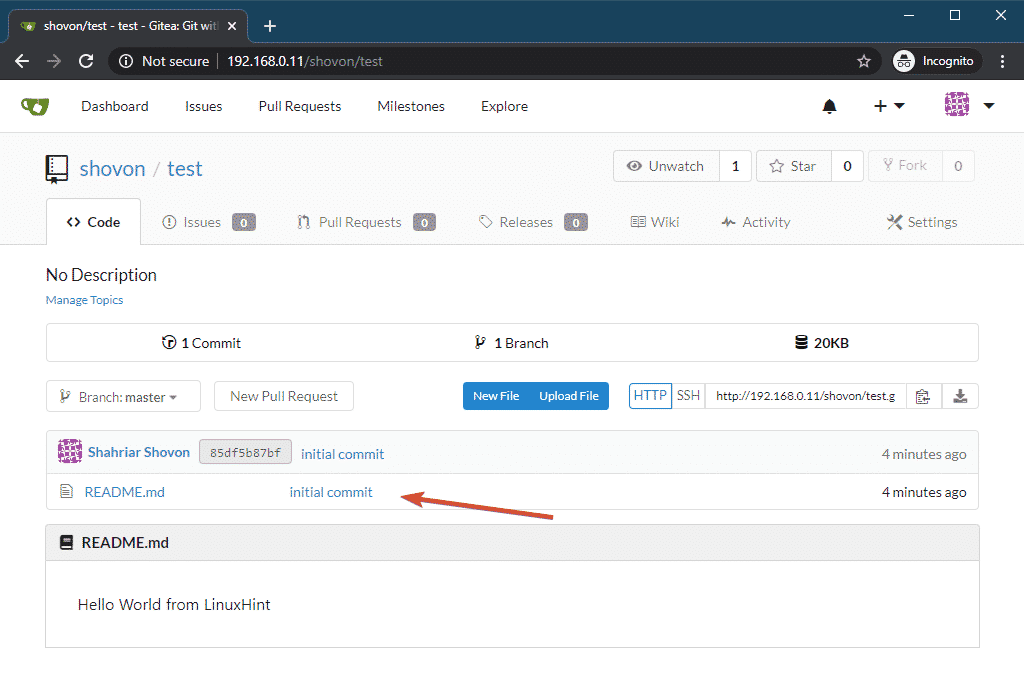Open the README.md row's initial commit link
The height and width of the screenshot is (677, 1024).
click(331, 492)
